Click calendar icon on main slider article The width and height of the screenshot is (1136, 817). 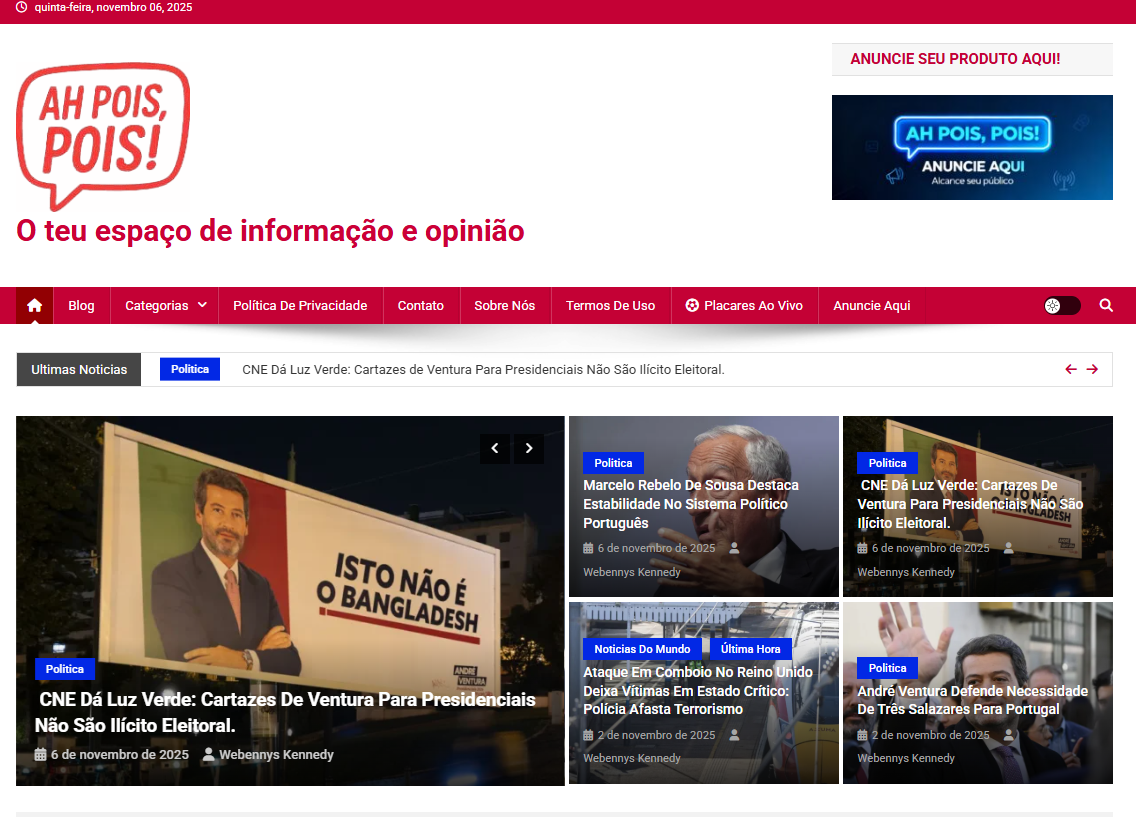(41, 755)
